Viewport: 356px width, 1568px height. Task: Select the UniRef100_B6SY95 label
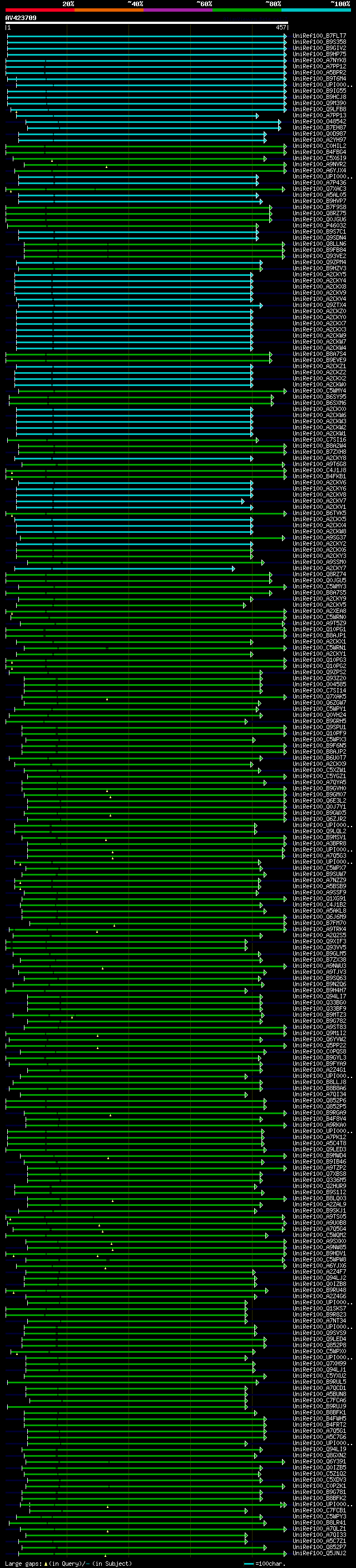pos(319,397)
